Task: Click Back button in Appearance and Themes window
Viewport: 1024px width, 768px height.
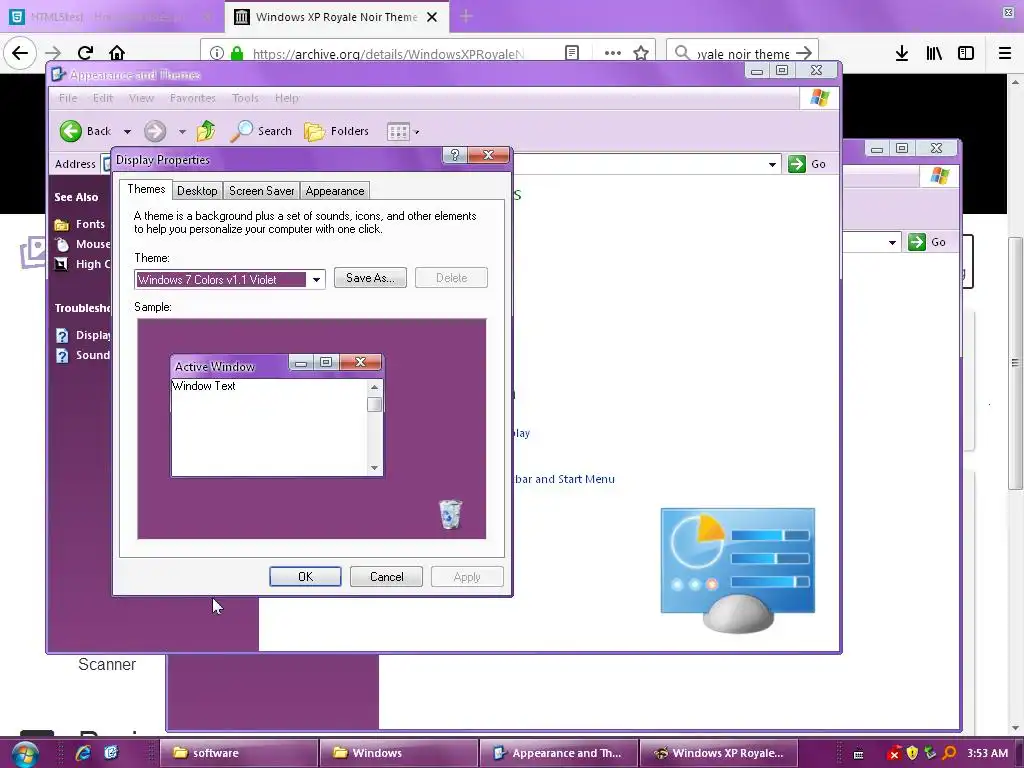Action: pyautogui.click(x=86, y=131)
